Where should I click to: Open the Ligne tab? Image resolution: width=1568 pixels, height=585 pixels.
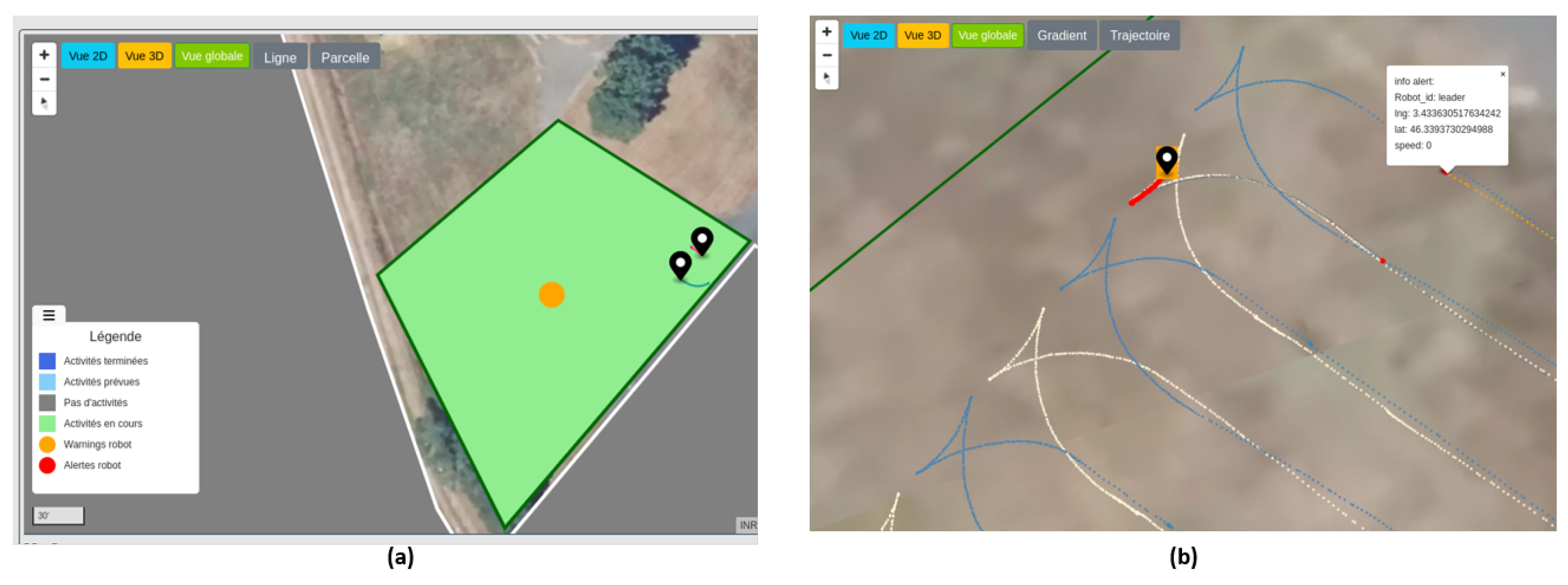(280, 57)
